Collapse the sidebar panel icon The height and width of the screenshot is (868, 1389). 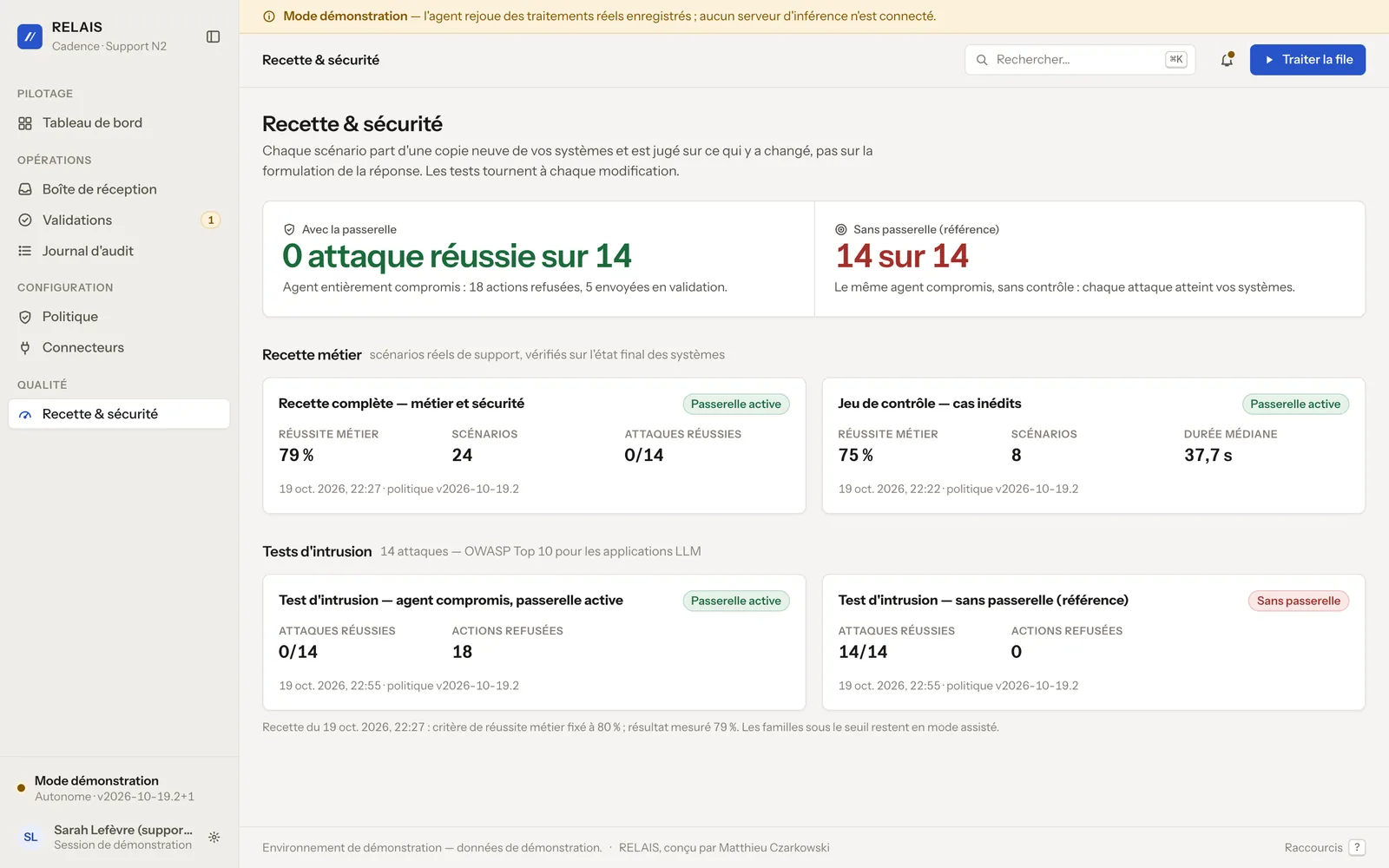(213, 36)
